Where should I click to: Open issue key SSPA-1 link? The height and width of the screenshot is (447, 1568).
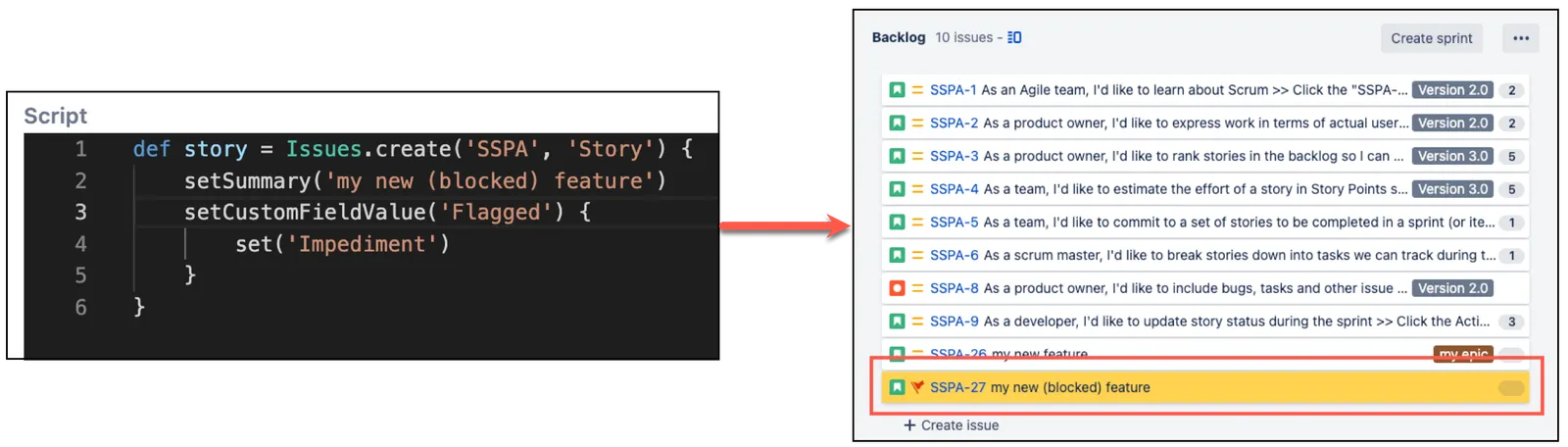coord(953,90)
